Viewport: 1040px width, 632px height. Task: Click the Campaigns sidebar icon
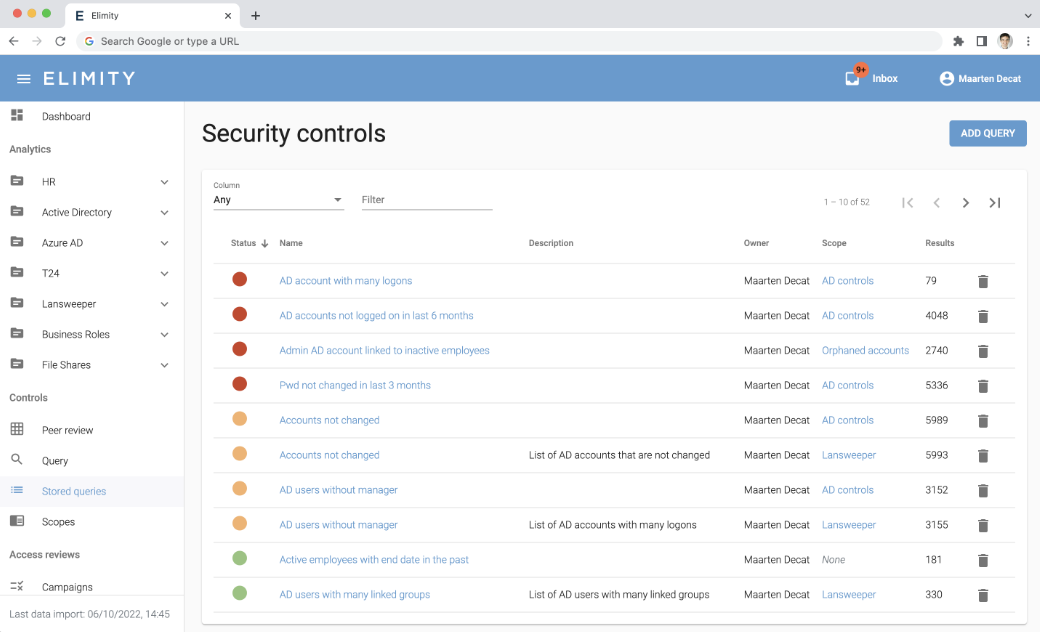click(x=17, y=586)
